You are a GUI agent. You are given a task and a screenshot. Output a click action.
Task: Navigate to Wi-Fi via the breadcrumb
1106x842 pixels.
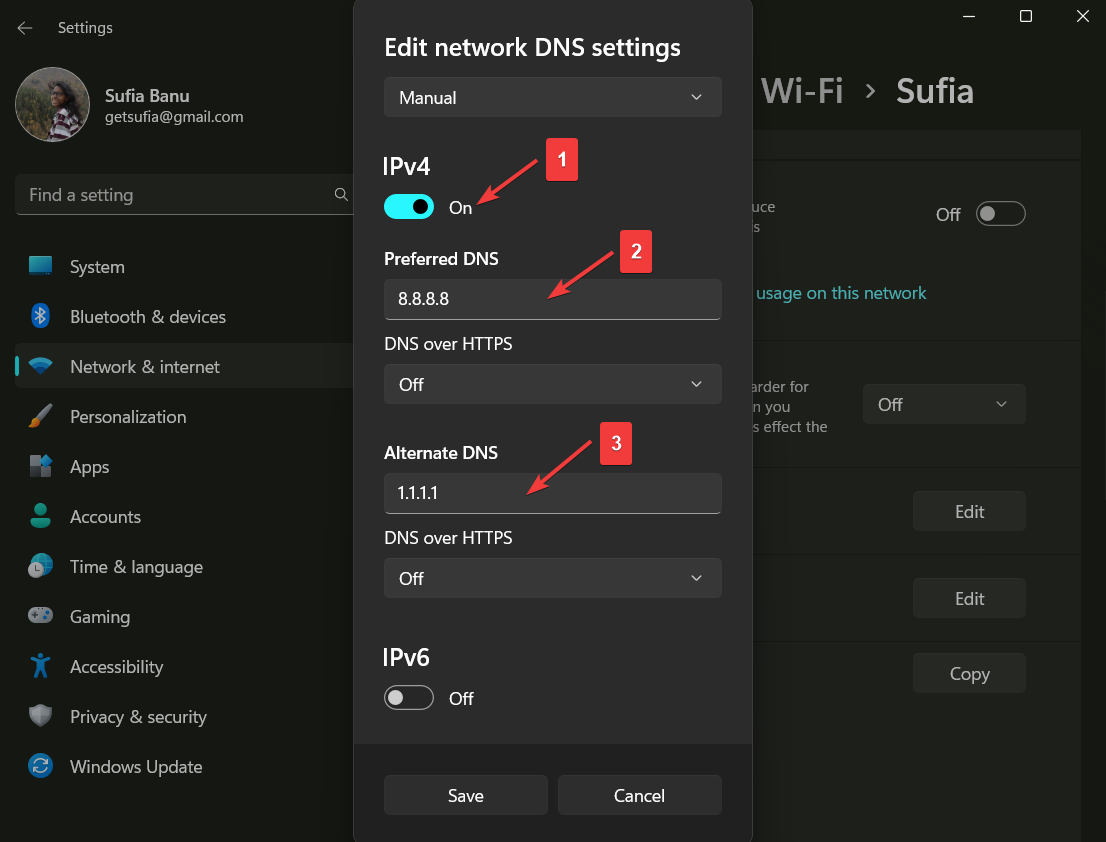point(803,90)
